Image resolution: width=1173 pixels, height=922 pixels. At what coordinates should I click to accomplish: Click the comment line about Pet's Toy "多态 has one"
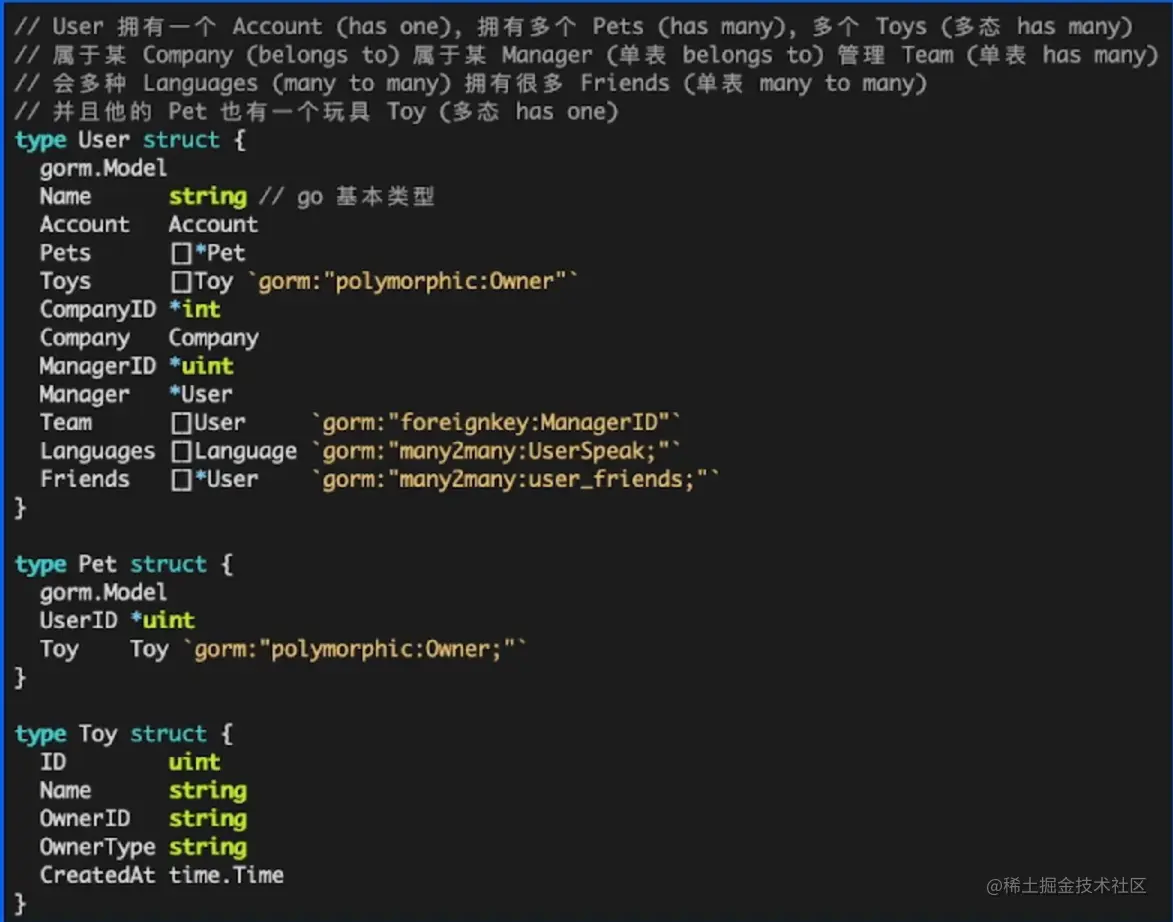(x=316, y=112)
